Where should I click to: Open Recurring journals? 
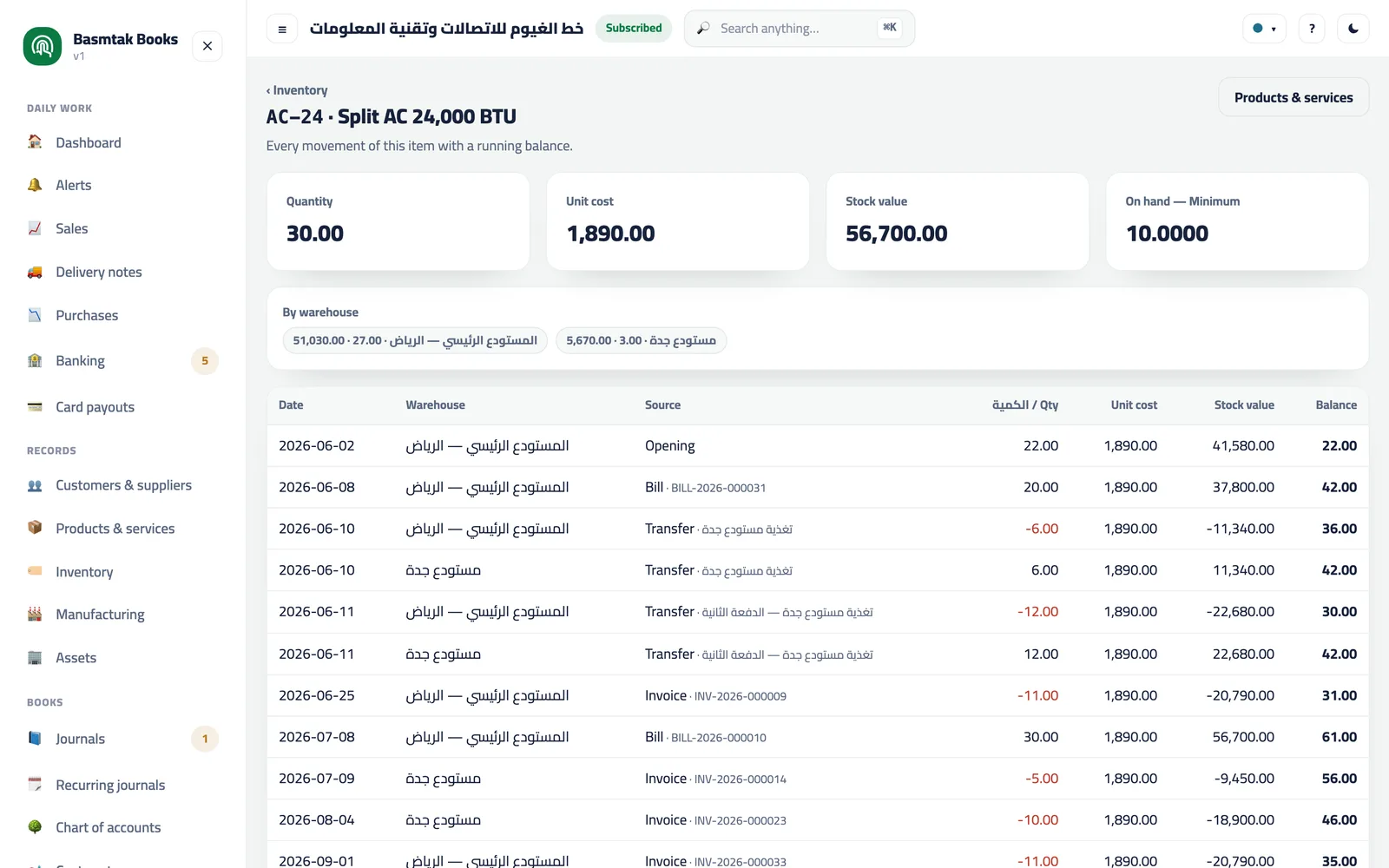point(122,785)
